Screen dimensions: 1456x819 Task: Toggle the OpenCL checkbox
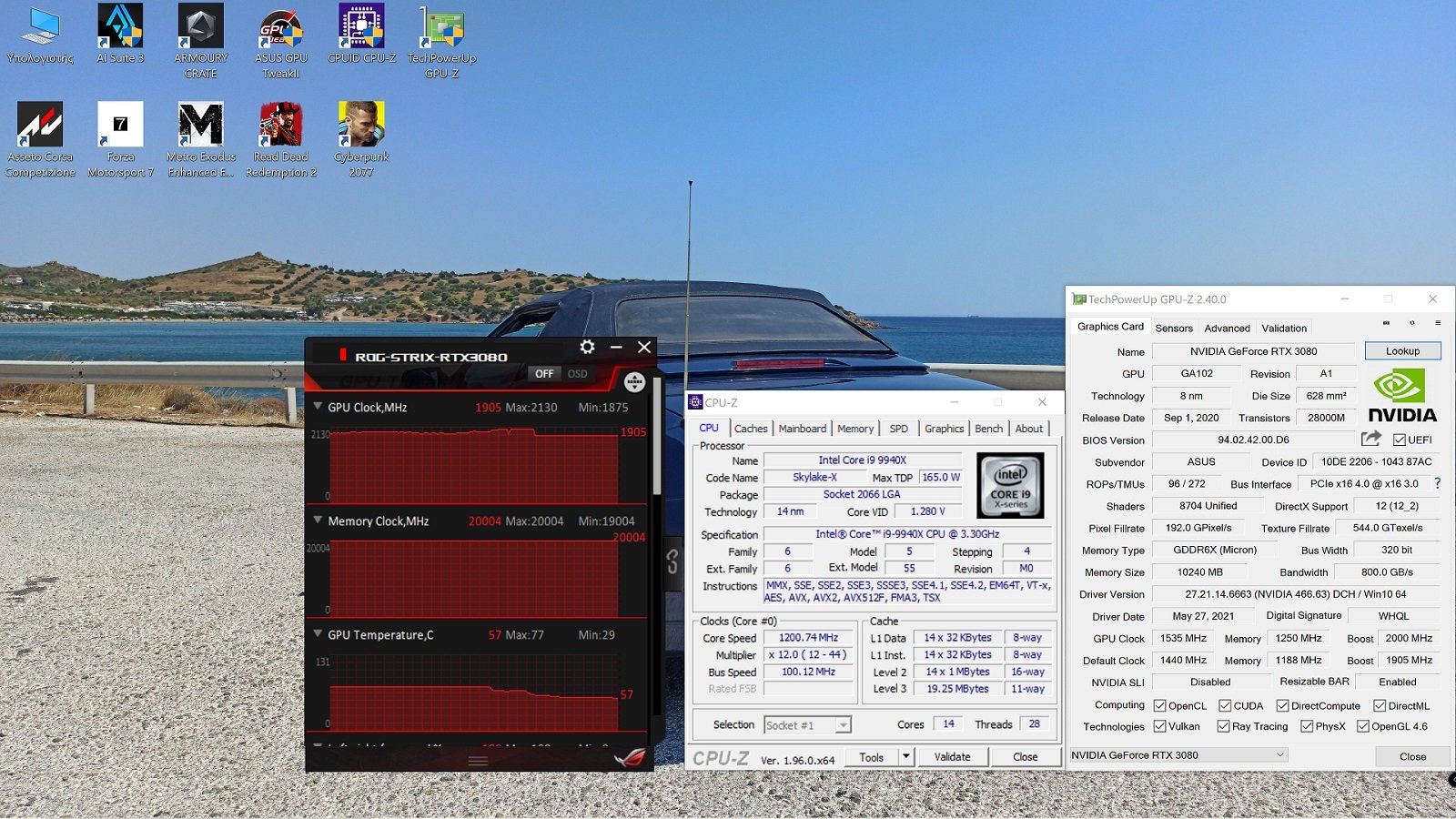[1160, 705]
